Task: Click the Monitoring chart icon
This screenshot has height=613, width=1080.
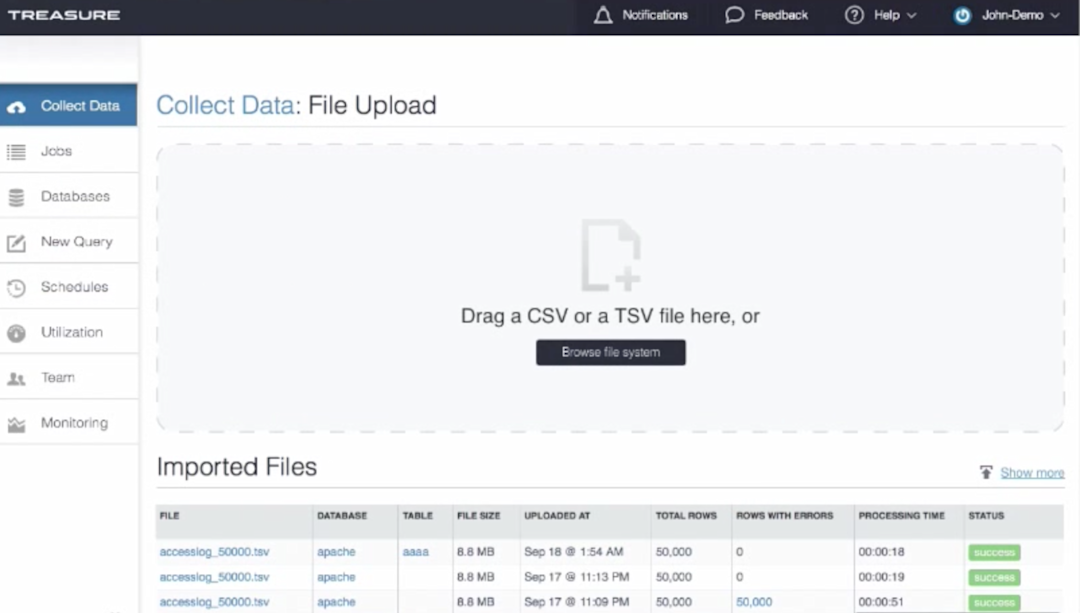Action: 17,424
